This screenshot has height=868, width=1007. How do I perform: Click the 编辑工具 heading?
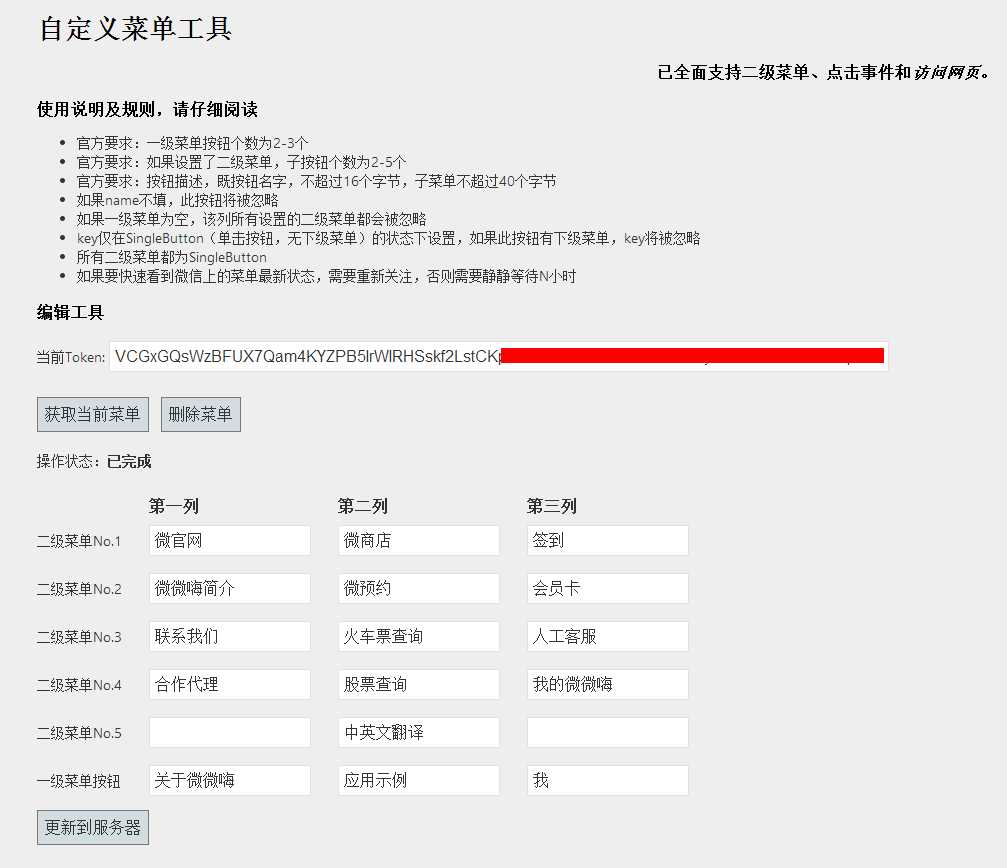tap(70, 313)
